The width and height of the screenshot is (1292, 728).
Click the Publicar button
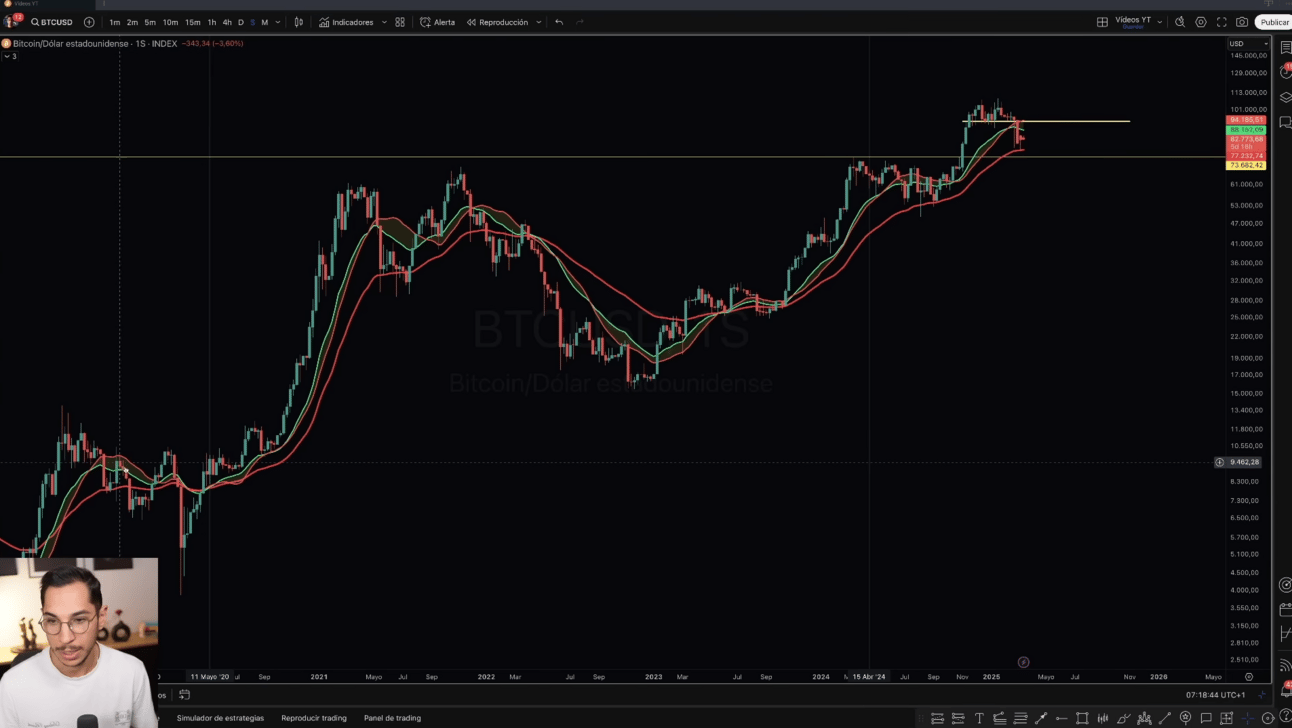coord(1274,22)
